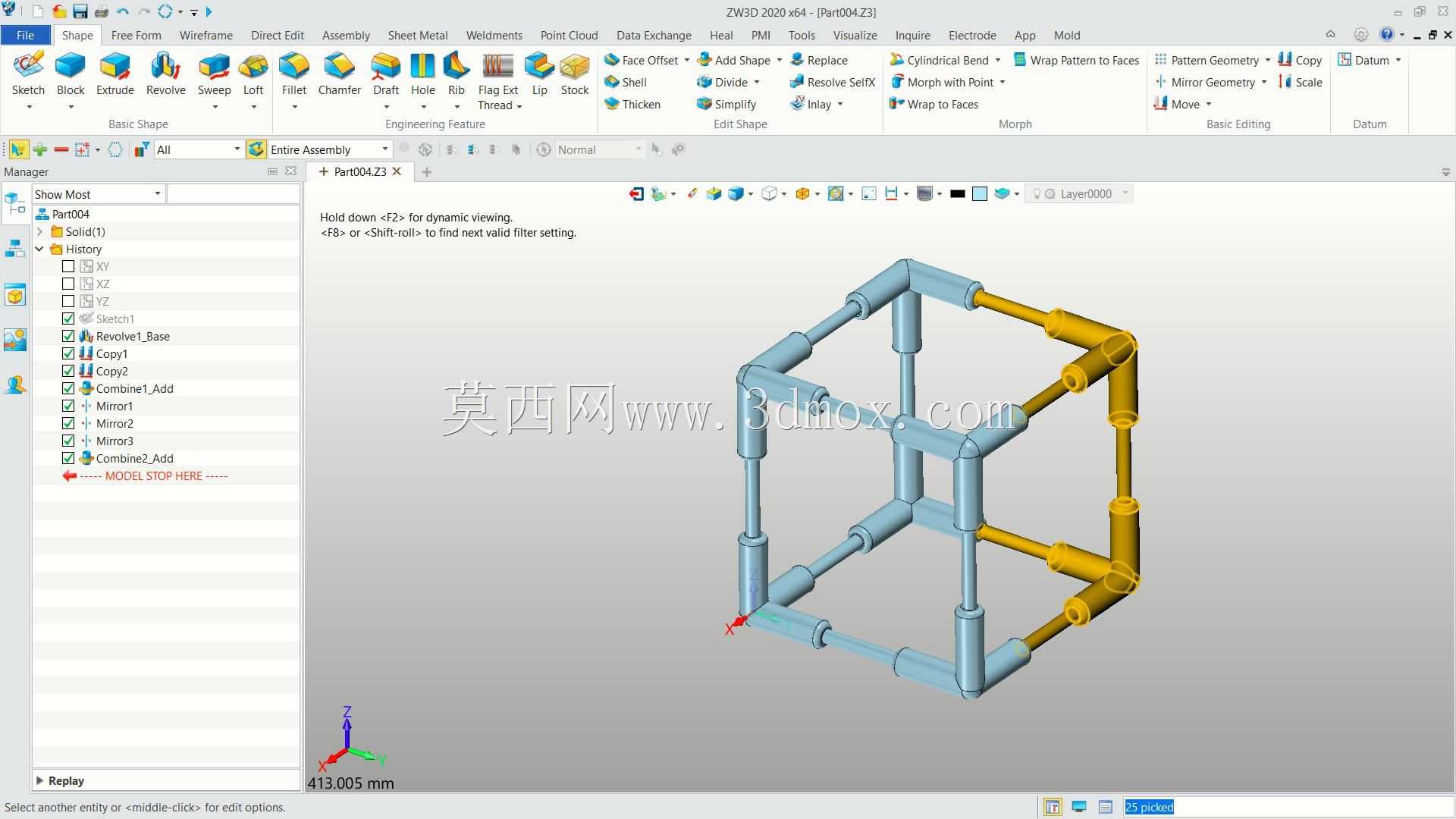
Task: Click the black color swatch
Action: [957, 193]
